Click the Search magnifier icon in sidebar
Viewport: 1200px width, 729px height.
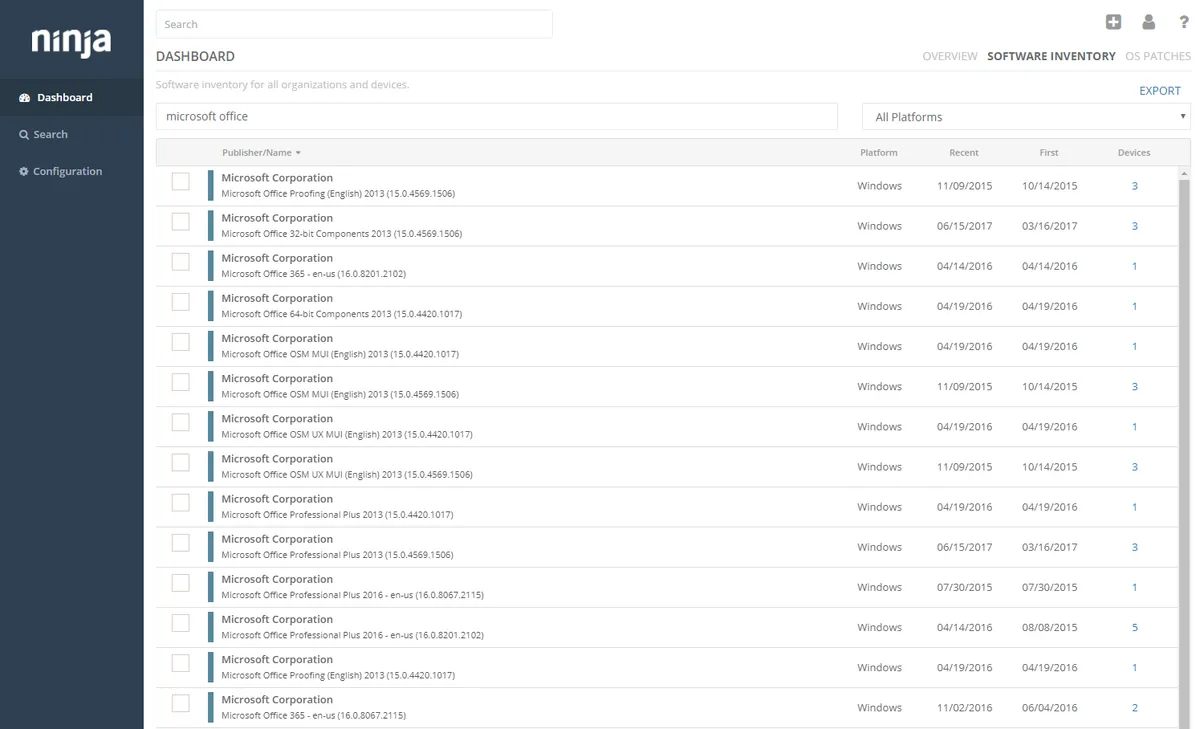(24, 135)
